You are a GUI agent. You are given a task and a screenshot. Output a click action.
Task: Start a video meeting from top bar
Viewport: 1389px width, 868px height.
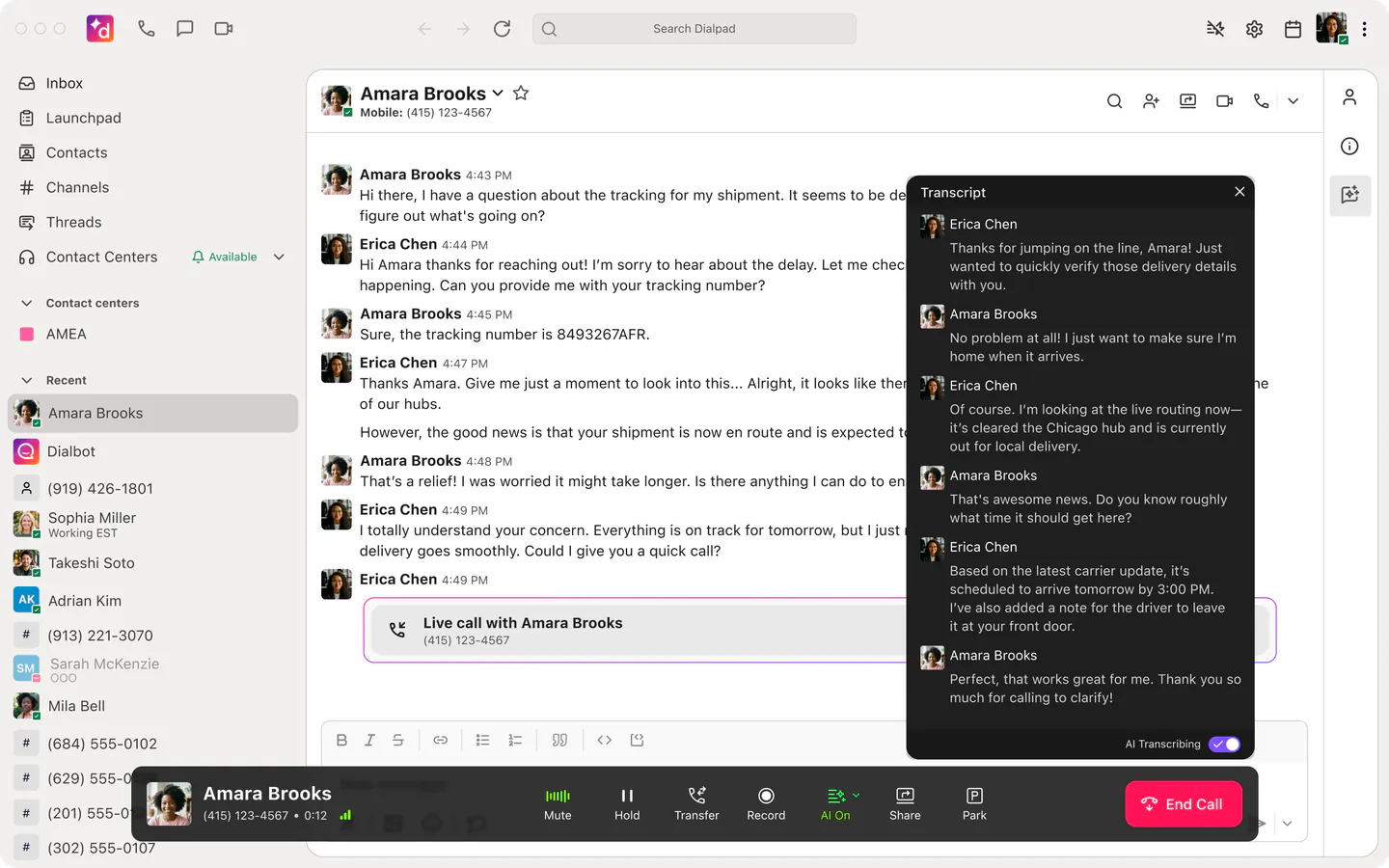pos(224,29)
